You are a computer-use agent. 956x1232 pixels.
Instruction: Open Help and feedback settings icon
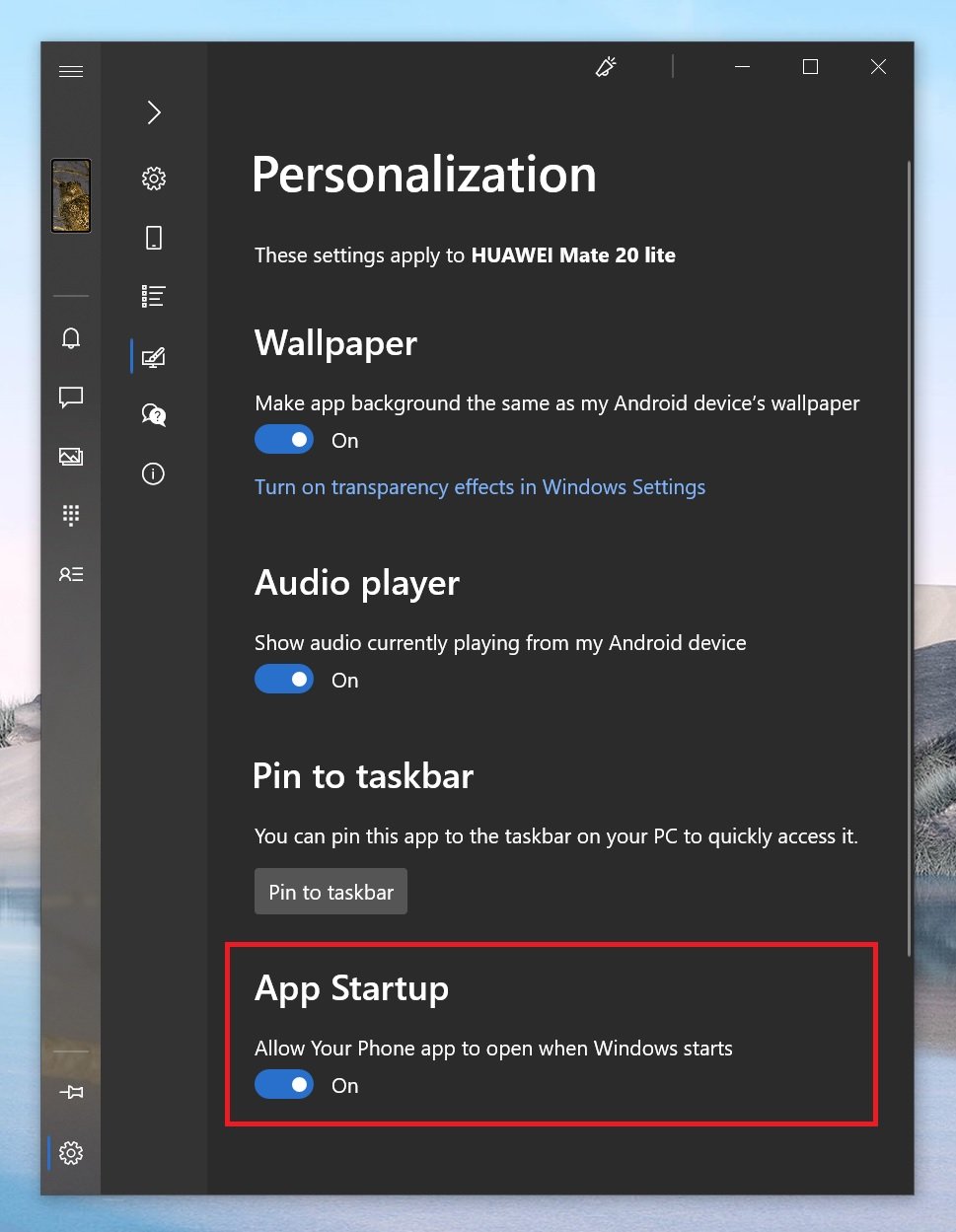pos(154,414)
